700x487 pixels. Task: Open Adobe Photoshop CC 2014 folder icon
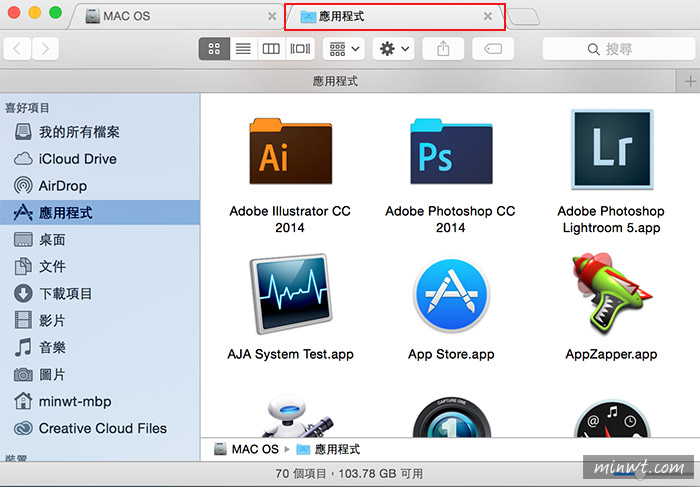(451, 151)
